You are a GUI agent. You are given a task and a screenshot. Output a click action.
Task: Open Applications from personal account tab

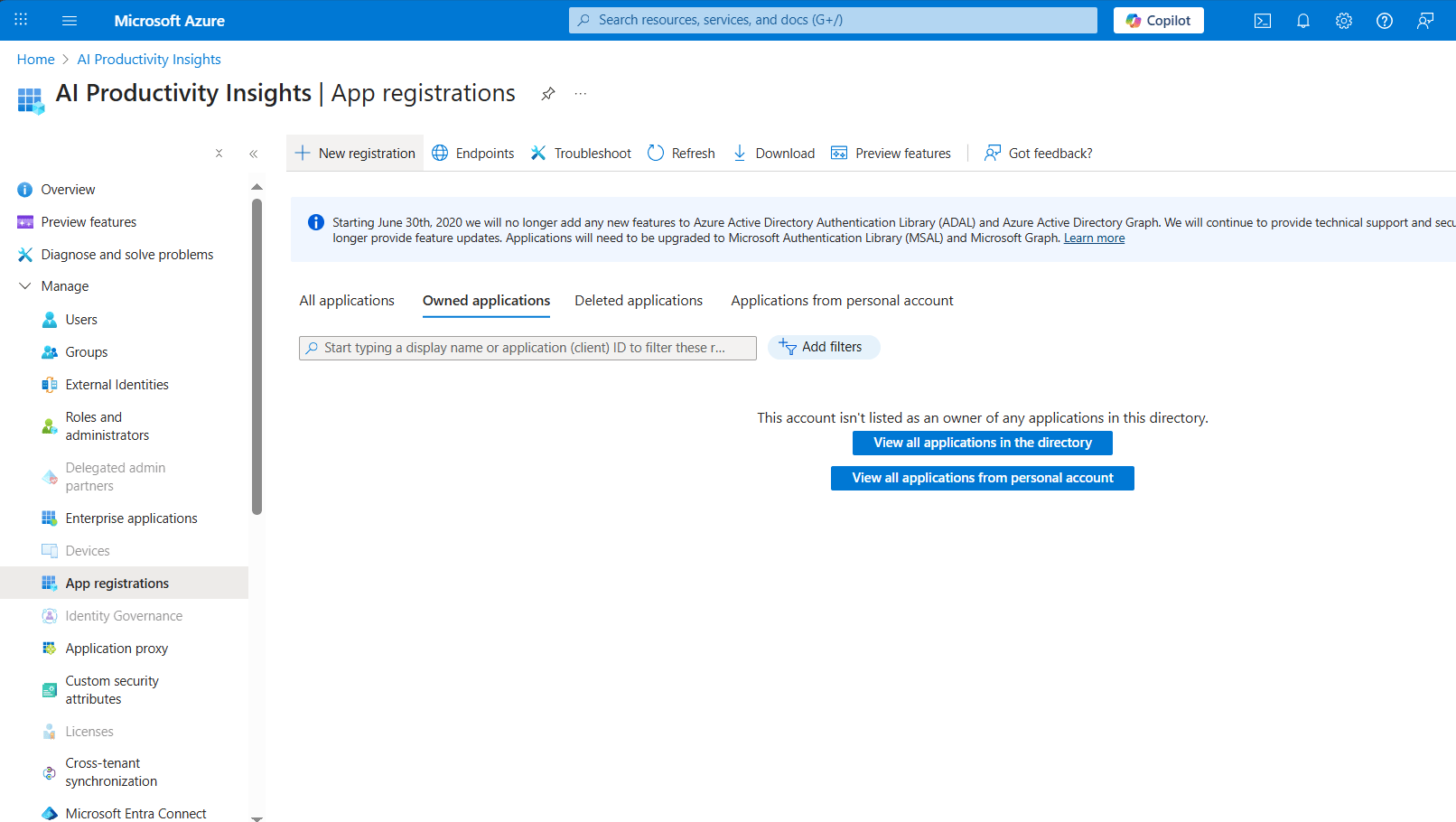(842, 301)
